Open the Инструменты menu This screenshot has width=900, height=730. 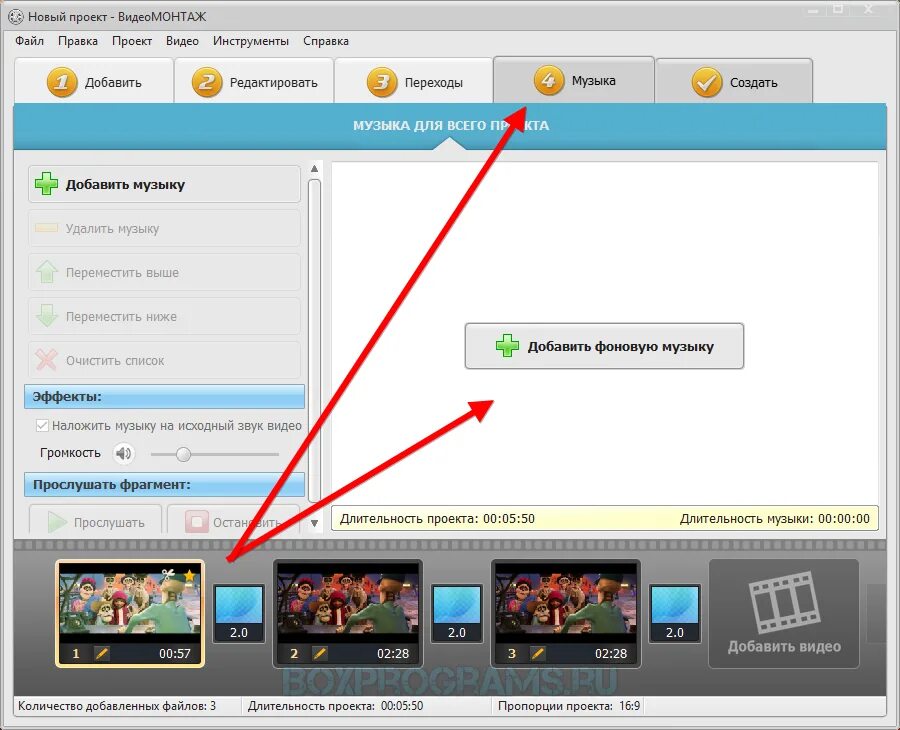pos(251,41)
